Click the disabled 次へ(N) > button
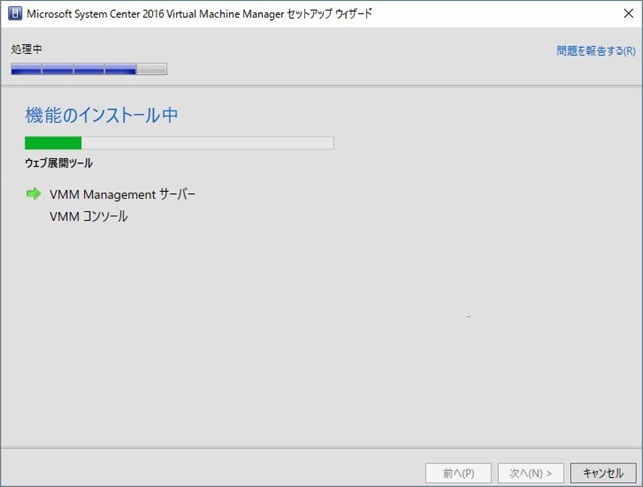The height and width of the screenshot is (487, 643). 531,472
